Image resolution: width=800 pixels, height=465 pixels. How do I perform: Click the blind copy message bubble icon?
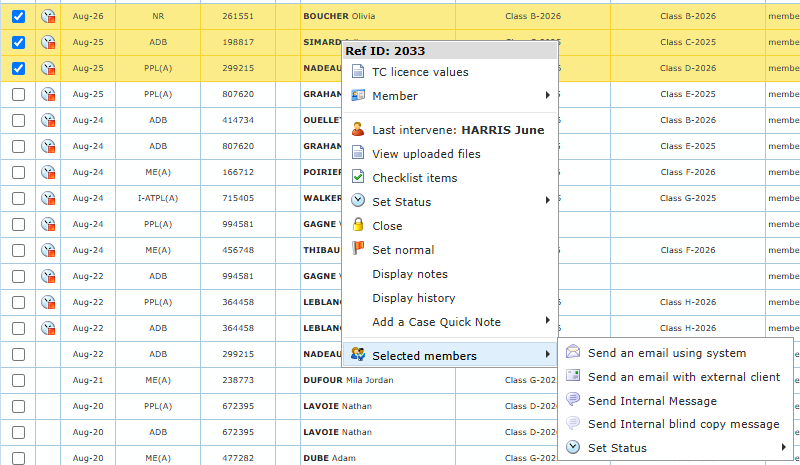click(573, 423)
